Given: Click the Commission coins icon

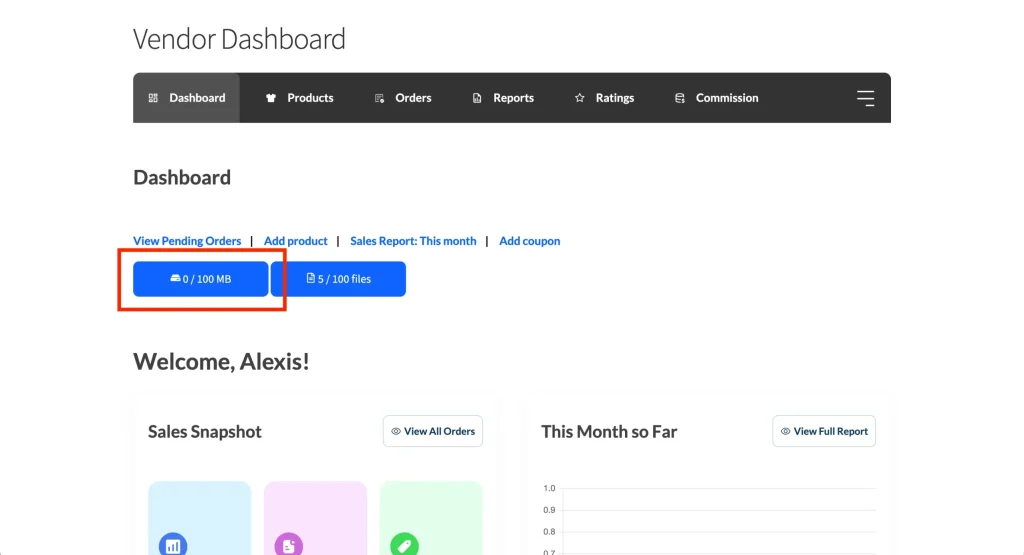Looking at the screenshot, I should [x=680, y=98].
